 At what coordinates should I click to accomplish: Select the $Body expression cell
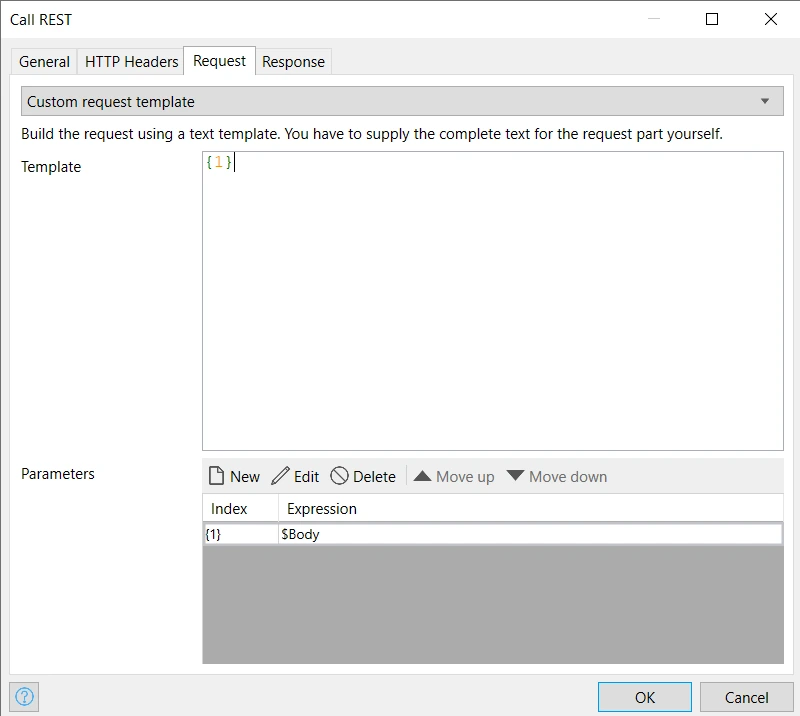click(531, 534)
